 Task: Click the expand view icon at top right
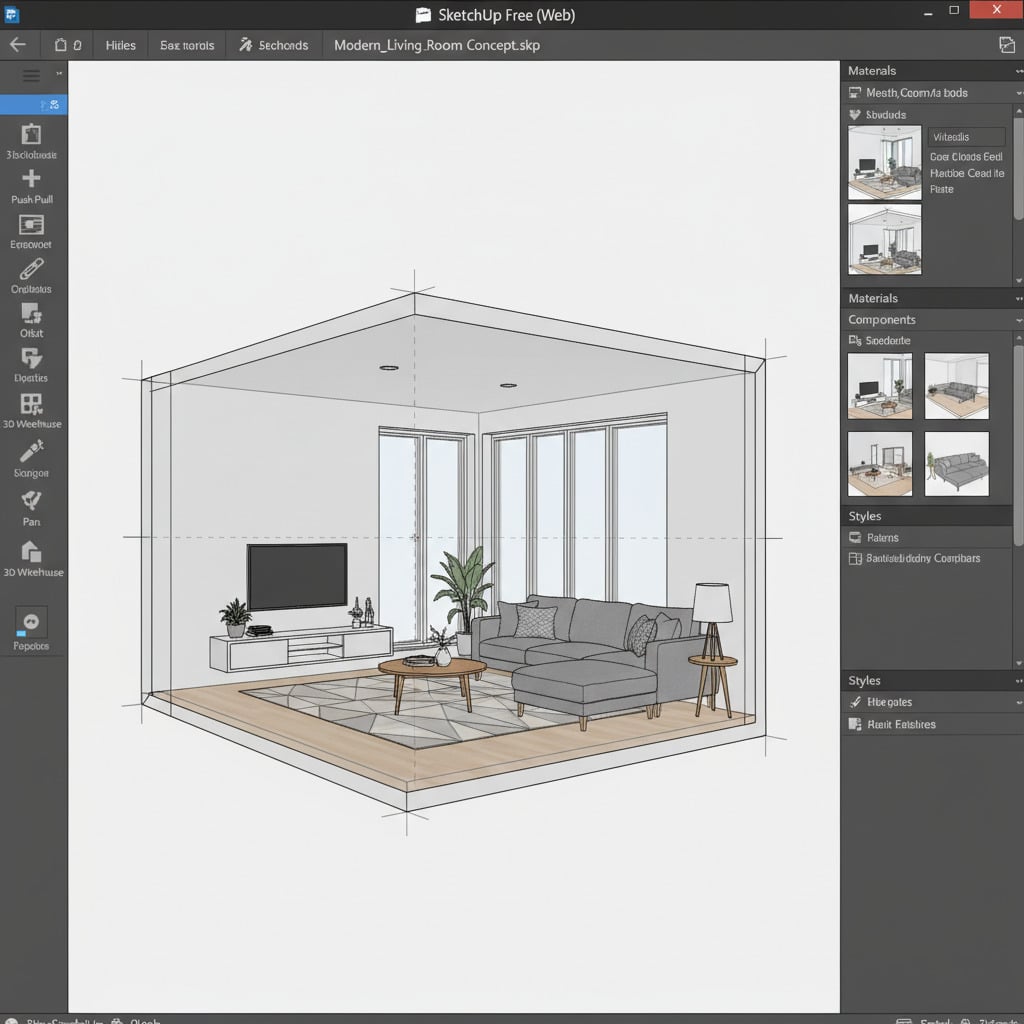click(1008, 45)
